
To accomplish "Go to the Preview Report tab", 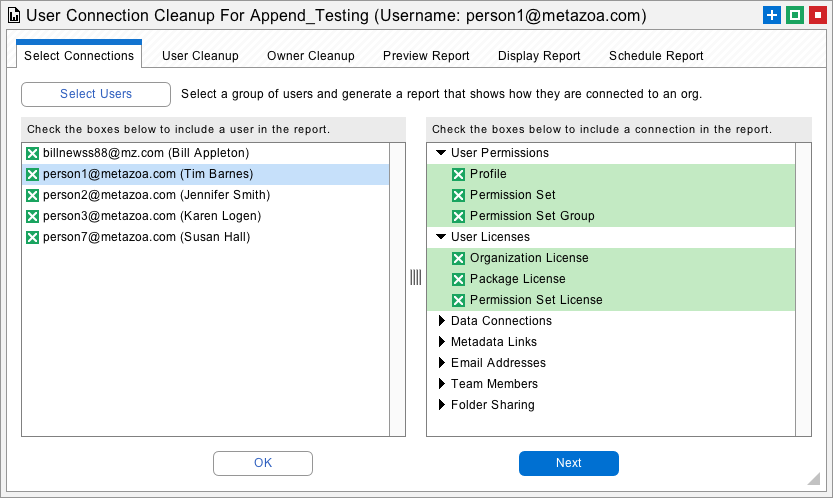I will (426, 56).
